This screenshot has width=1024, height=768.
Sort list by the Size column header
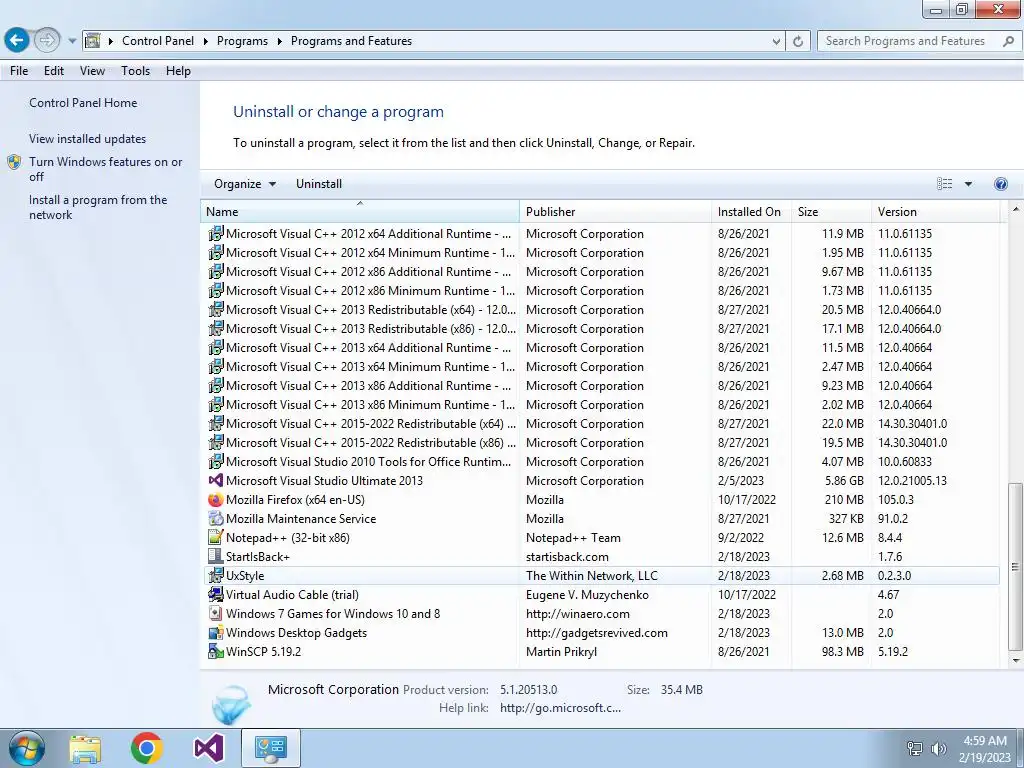tap(831, 212)
